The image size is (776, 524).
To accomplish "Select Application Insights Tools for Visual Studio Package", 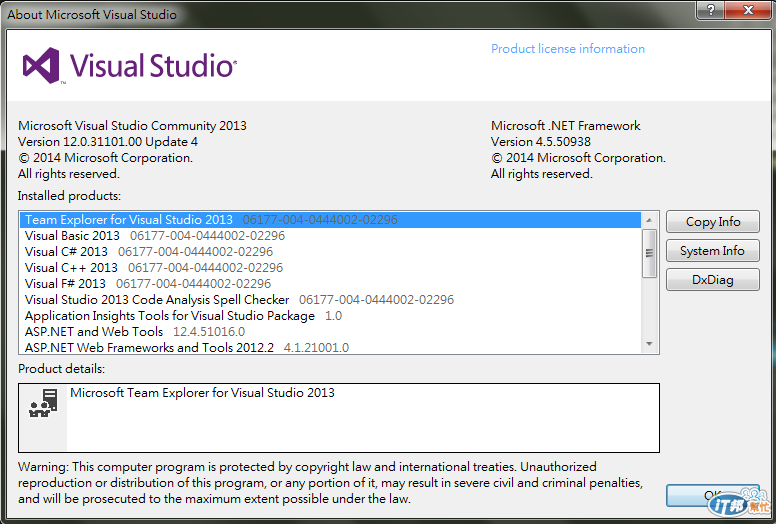I will 331,316.
